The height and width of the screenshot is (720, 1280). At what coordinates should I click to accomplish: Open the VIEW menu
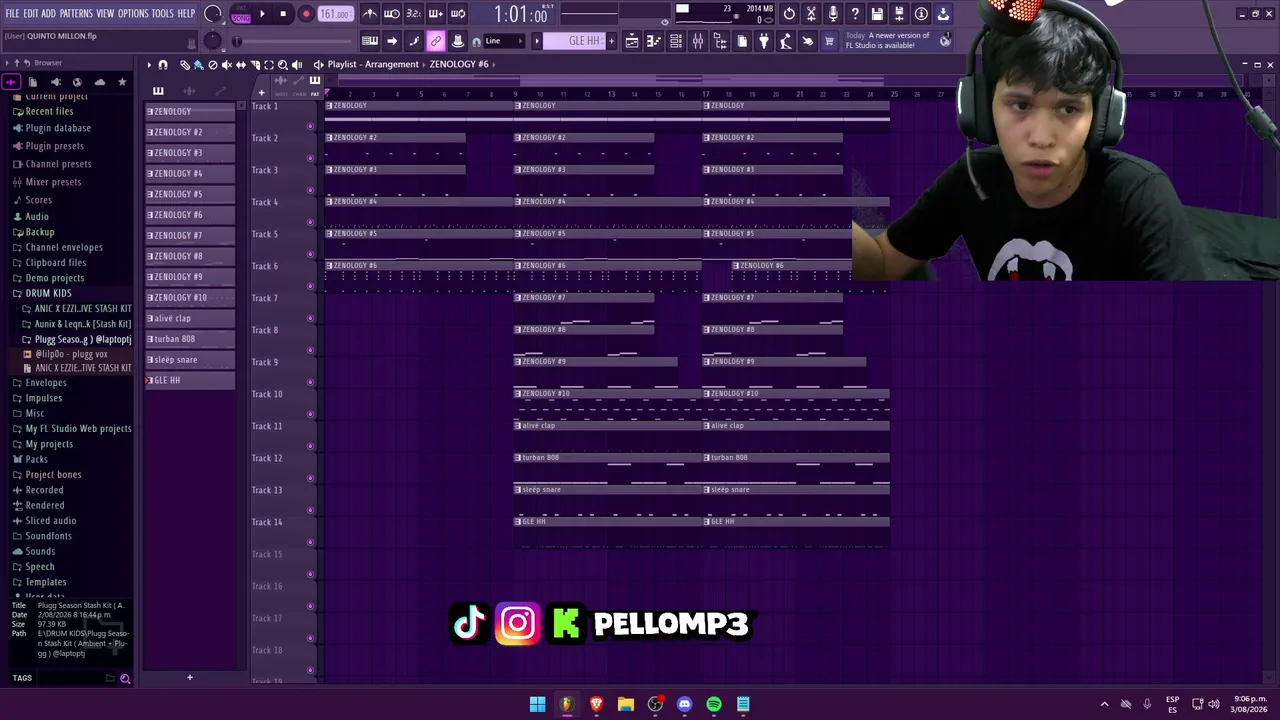pyautogui.click(x=105, y=14)
